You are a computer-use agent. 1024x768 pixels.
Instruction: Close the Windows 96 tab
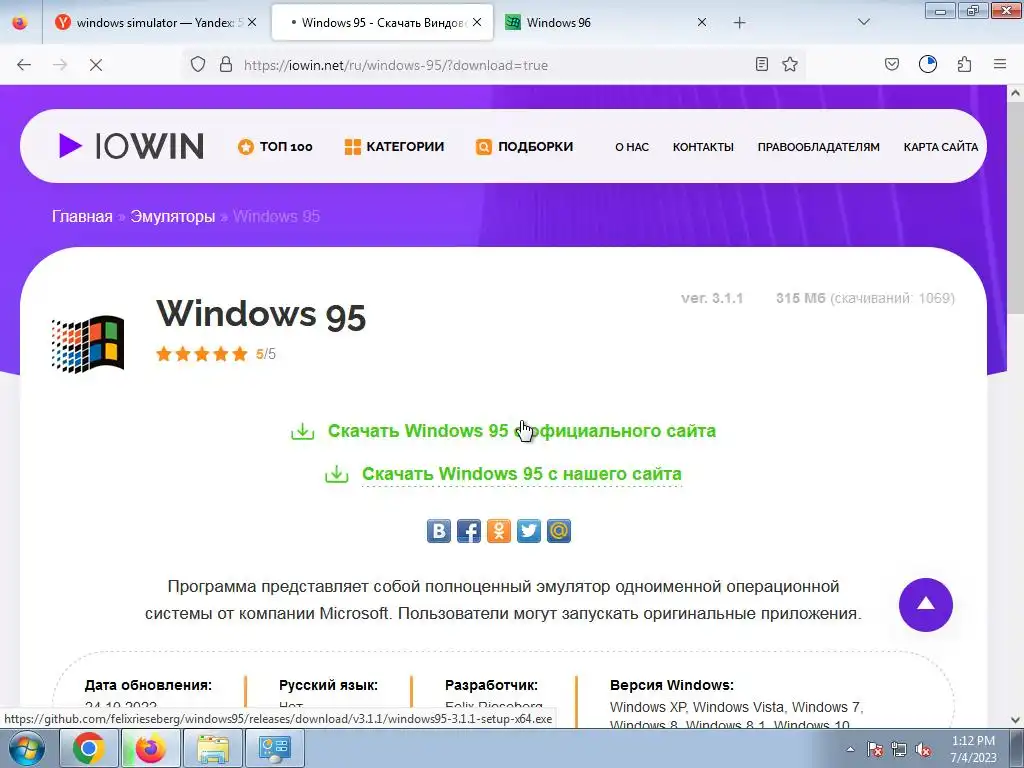[702, 22]
